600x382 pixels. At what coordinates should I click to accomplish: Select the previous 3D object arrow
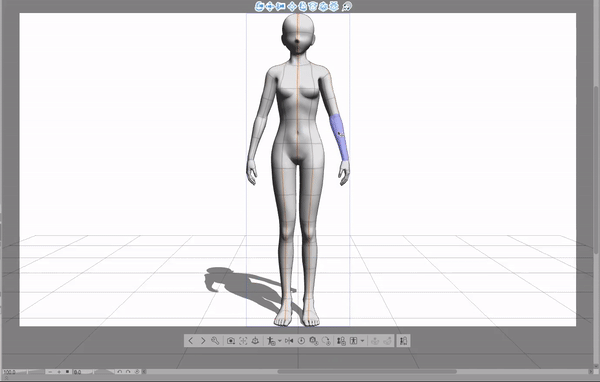191,341
